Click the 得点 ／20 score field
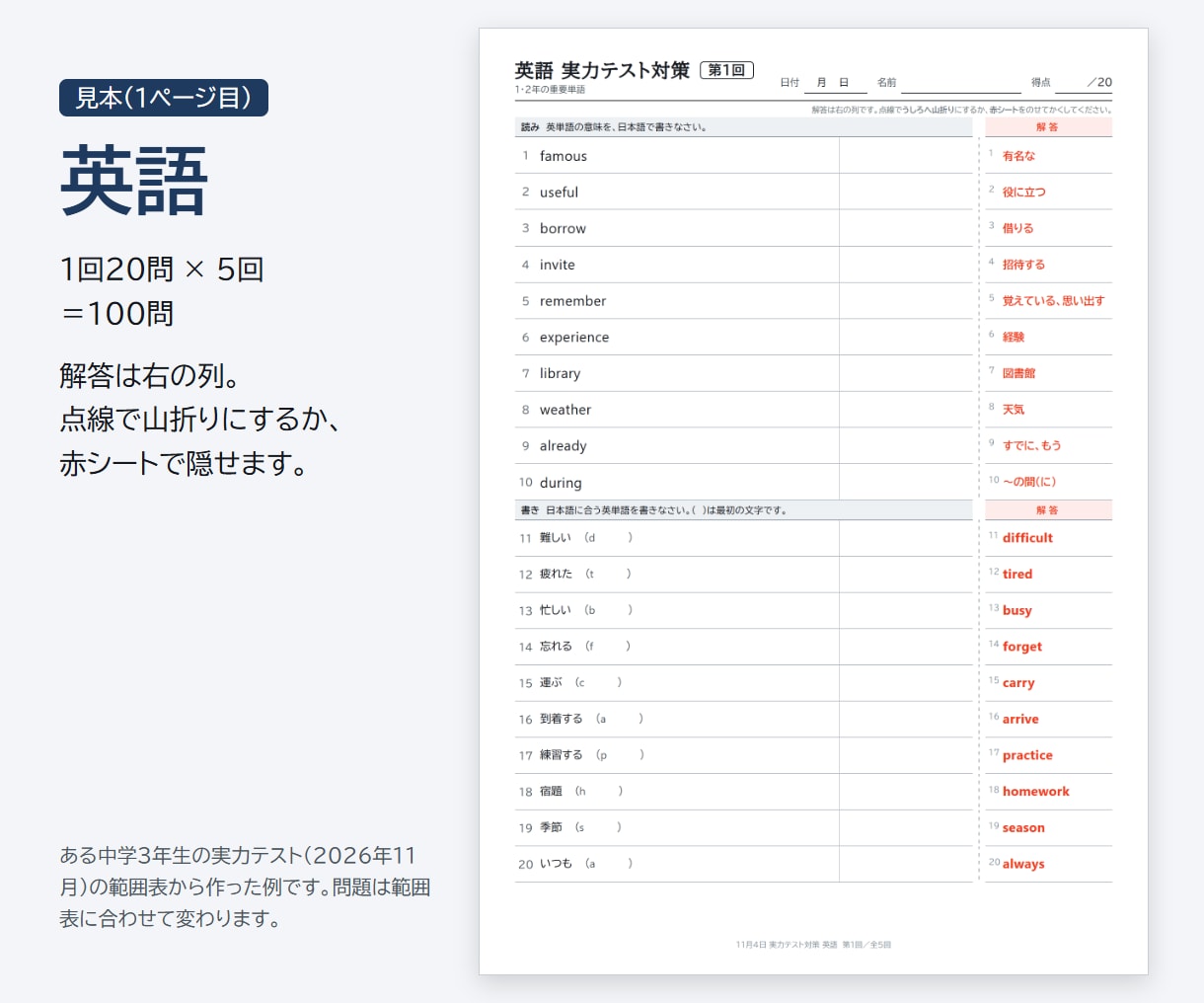 tap(1071, 83)
